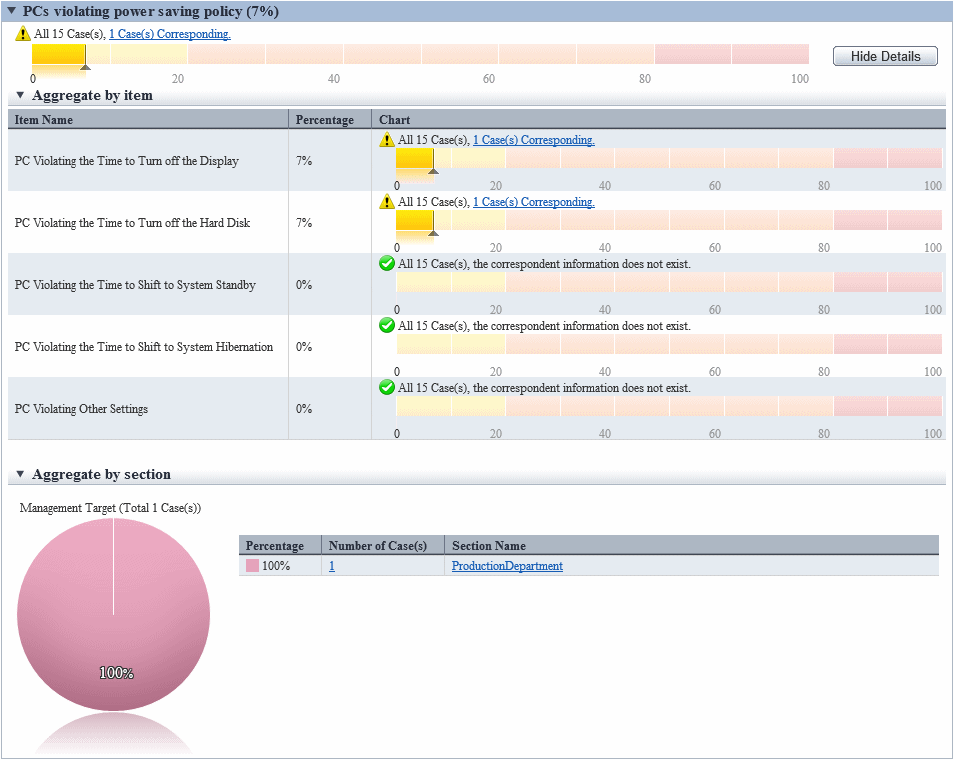Collapse the Aggregate by section panel
The width and height of the screenshot is (954, 760).
[x=20, y=474]
